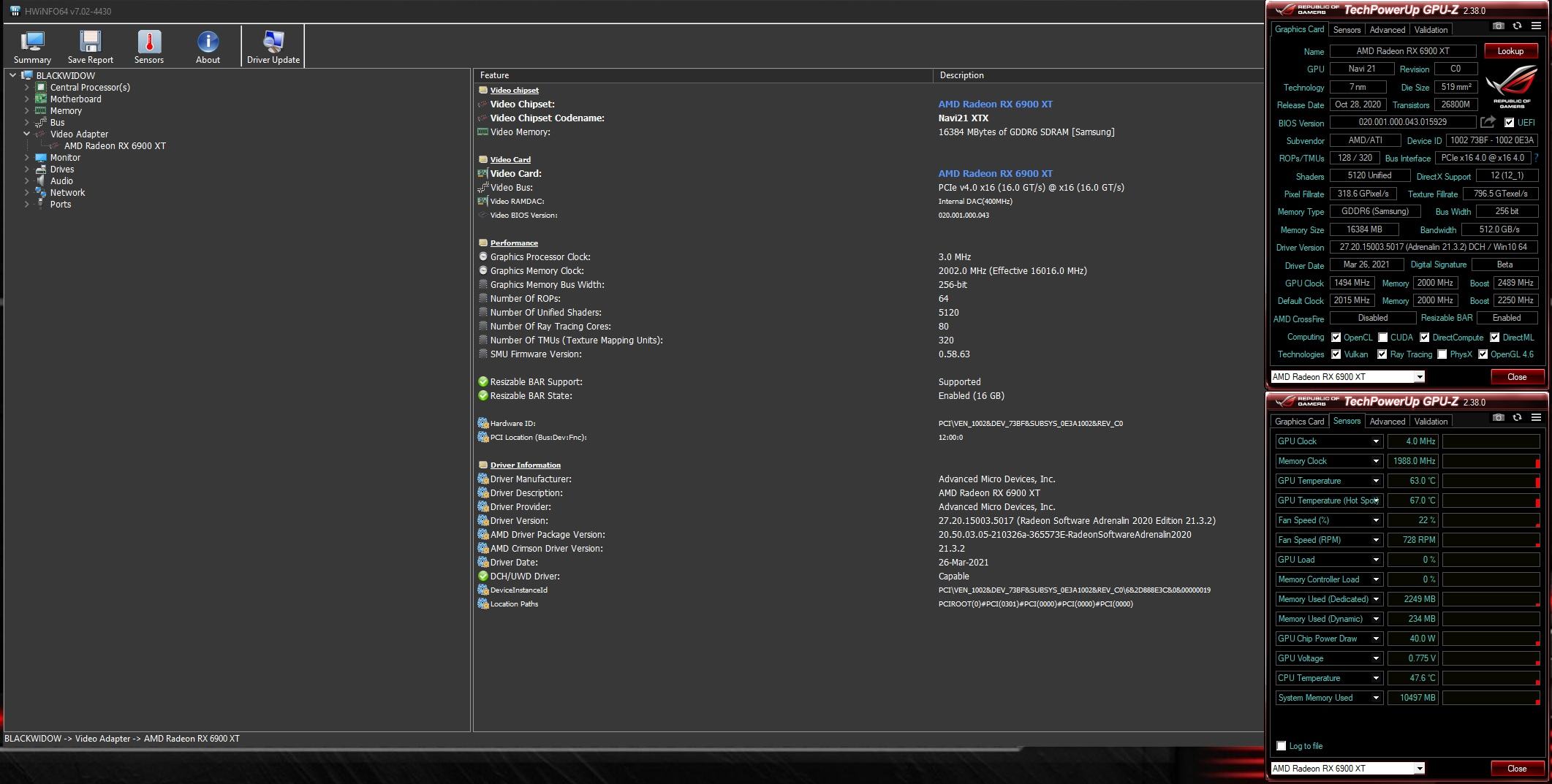Switch to Advanced tab in upper GPU-Z

point(1387,30)
